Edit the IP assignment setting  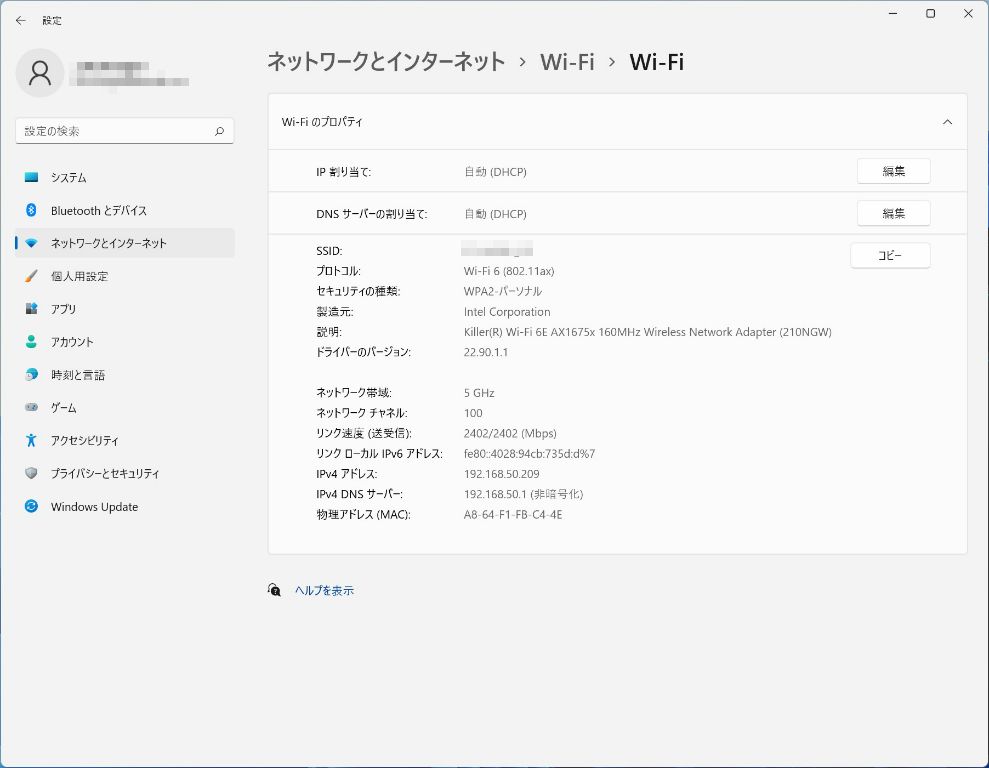coord(893,171)
